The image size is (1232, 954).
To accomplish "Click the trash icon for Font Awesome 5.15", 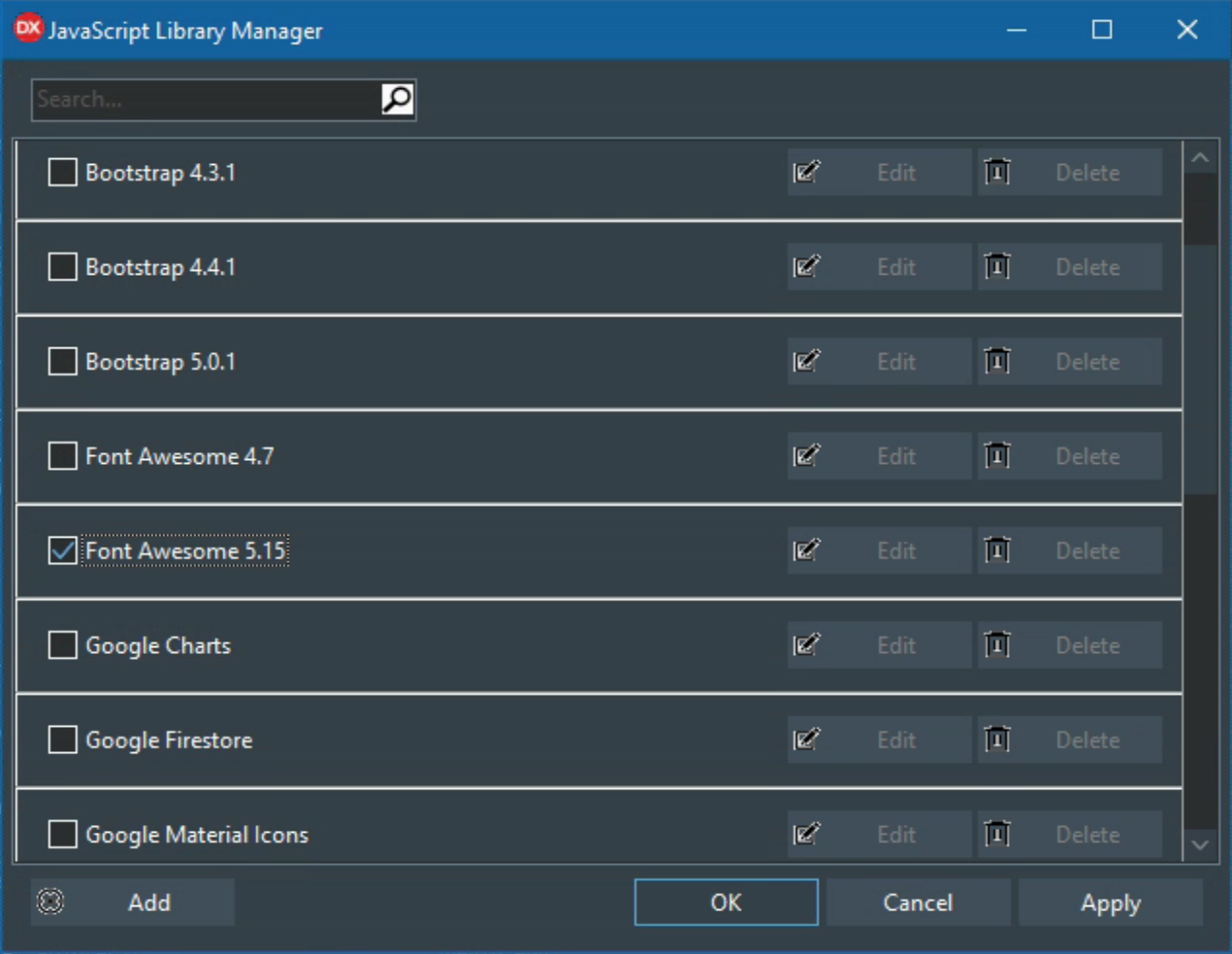I will [x=997, y=551].
